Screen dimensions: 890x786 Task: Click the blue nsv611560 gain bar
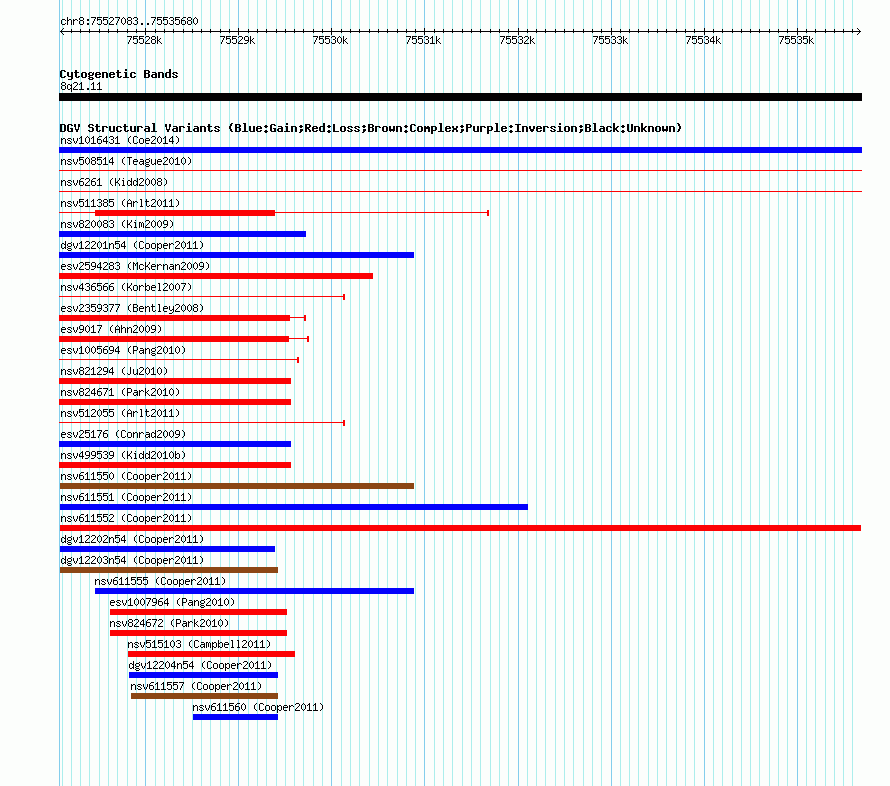pos(235,717)
